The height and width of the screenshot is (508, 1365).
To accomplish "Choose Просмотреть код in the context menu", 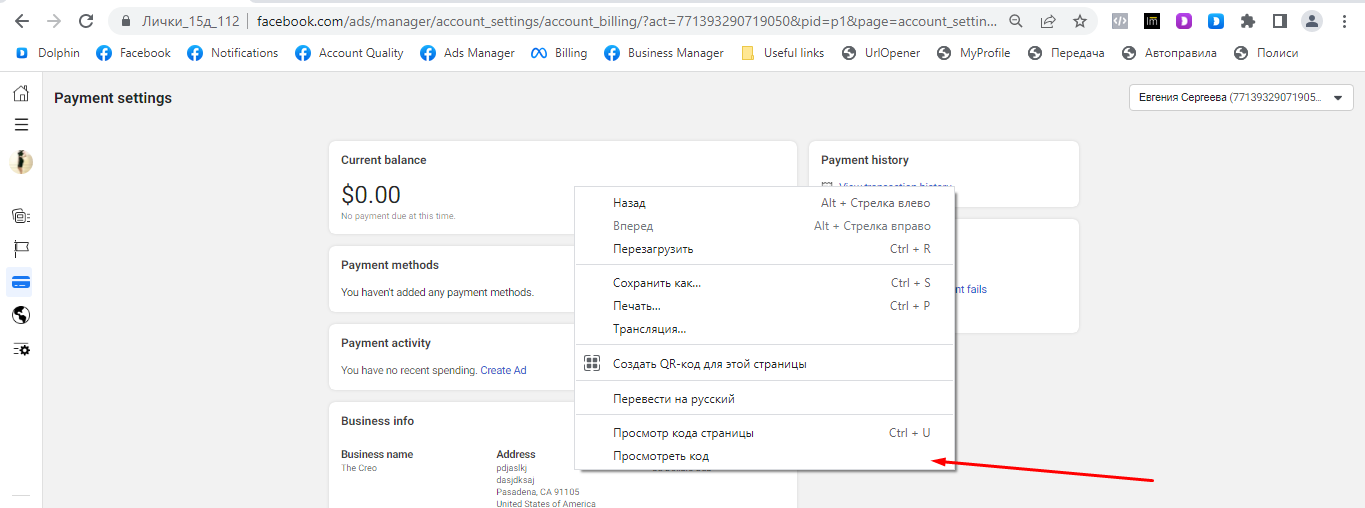I will tap(765, 456).
